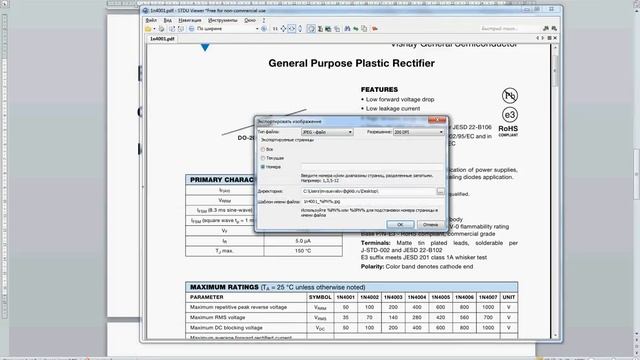Close the export image dialog
The height and width of the screenshot is (360, 640).
click(437, 120)
